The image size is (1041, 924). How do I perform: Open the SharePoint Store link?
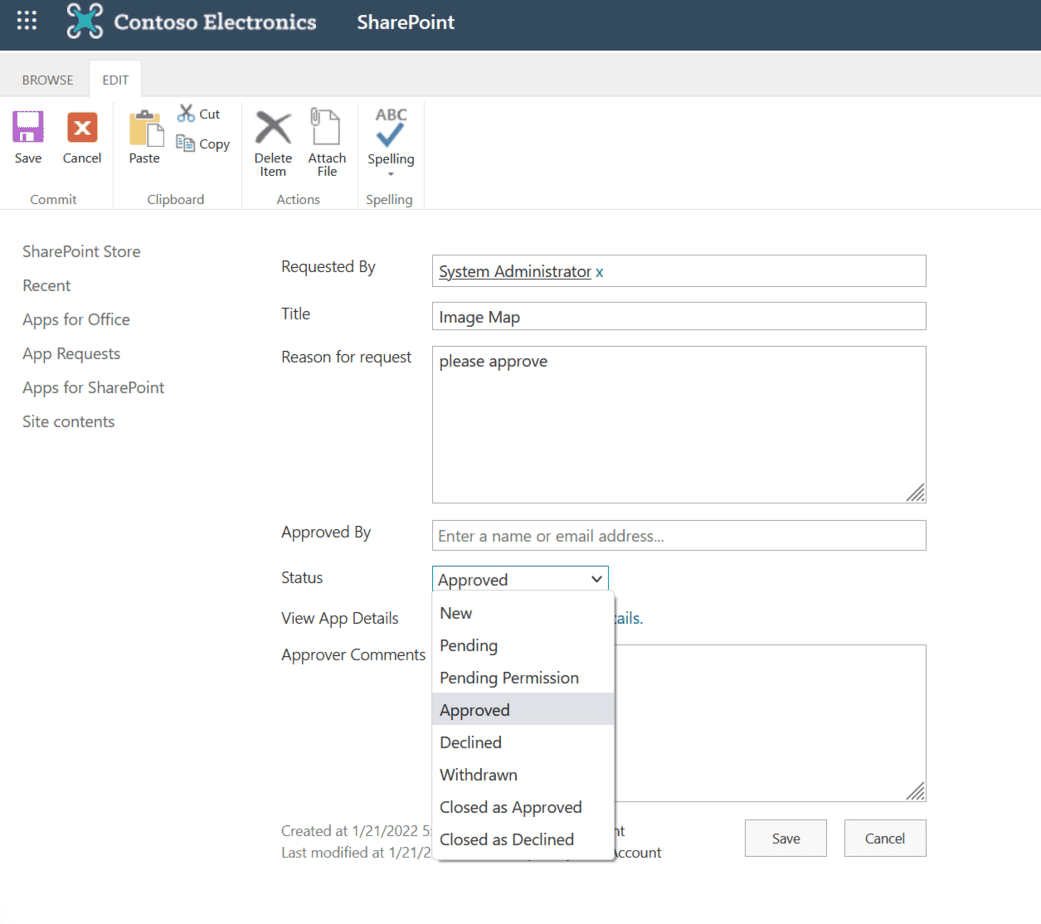pos(81,251)
